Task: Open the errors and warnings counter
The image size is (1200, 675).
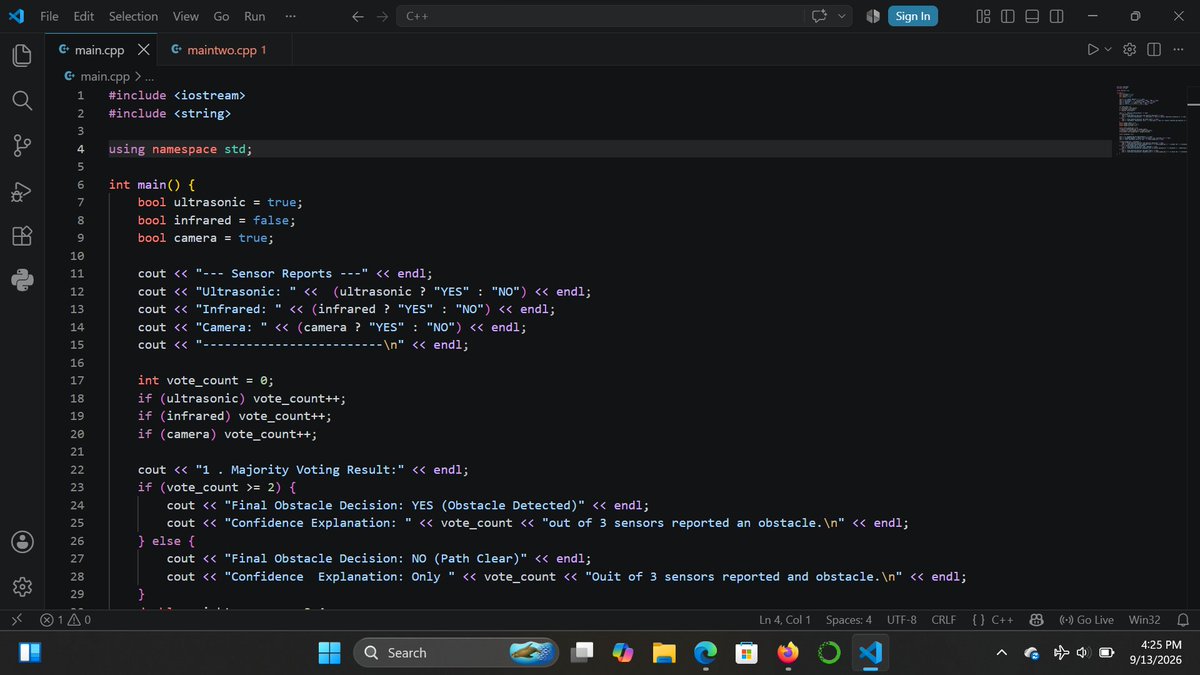Action: (65, 620)
